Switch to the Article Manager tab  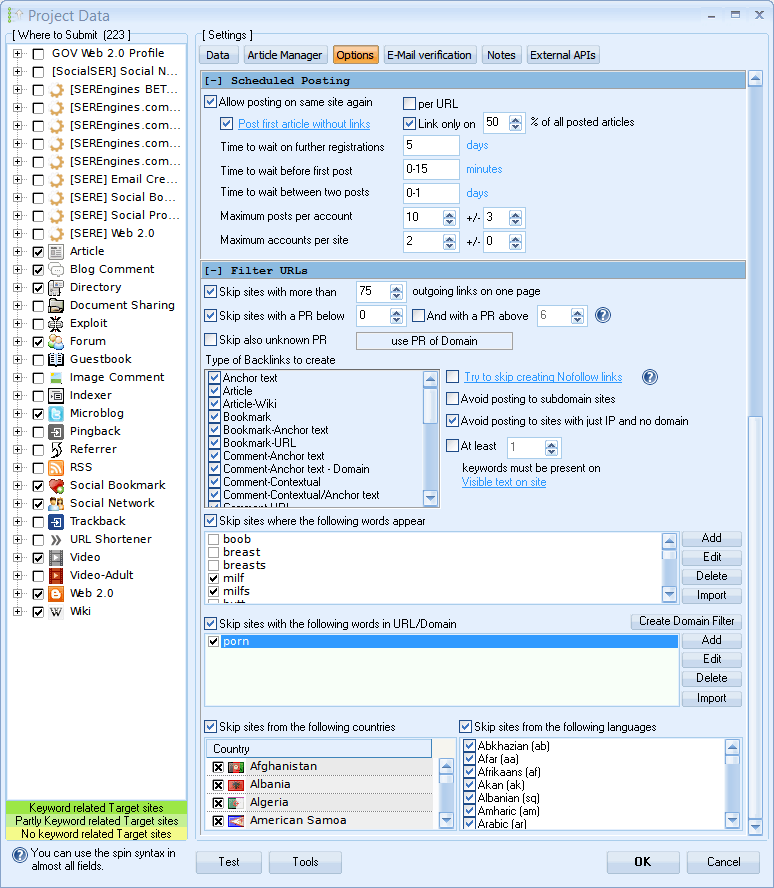[285, 55]
